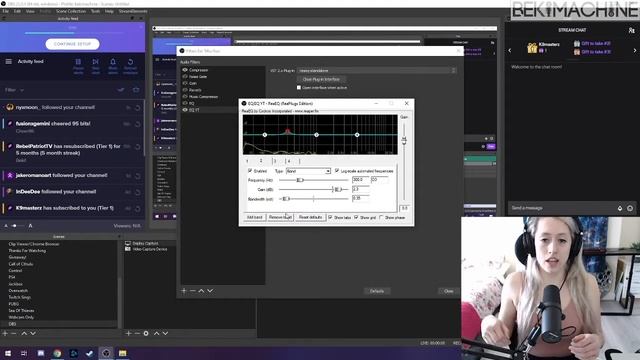The width and height of the screenshot is (640, 360).
Task: Replay the nyxmoon_ follow alert
Action: (x=138, y=108)
